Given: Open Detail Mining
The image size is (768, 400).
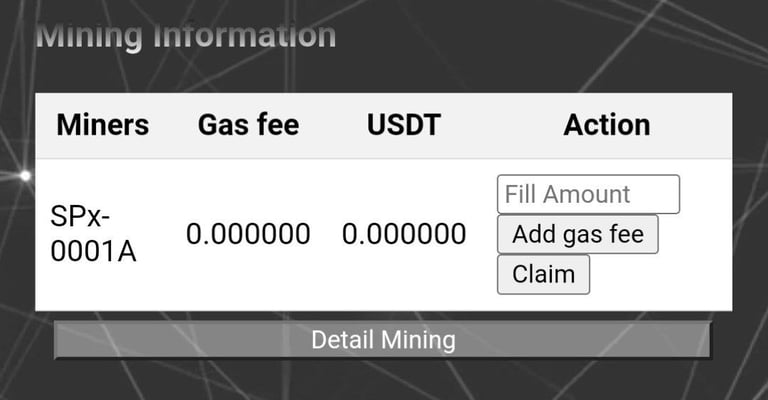Looking at the screenshot, I should (383, 340).
